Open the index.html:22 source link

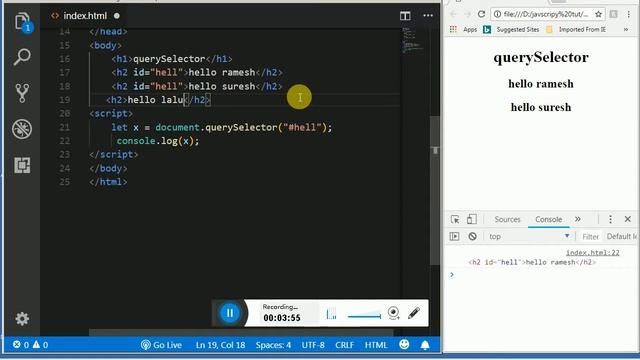coord(593,253)
